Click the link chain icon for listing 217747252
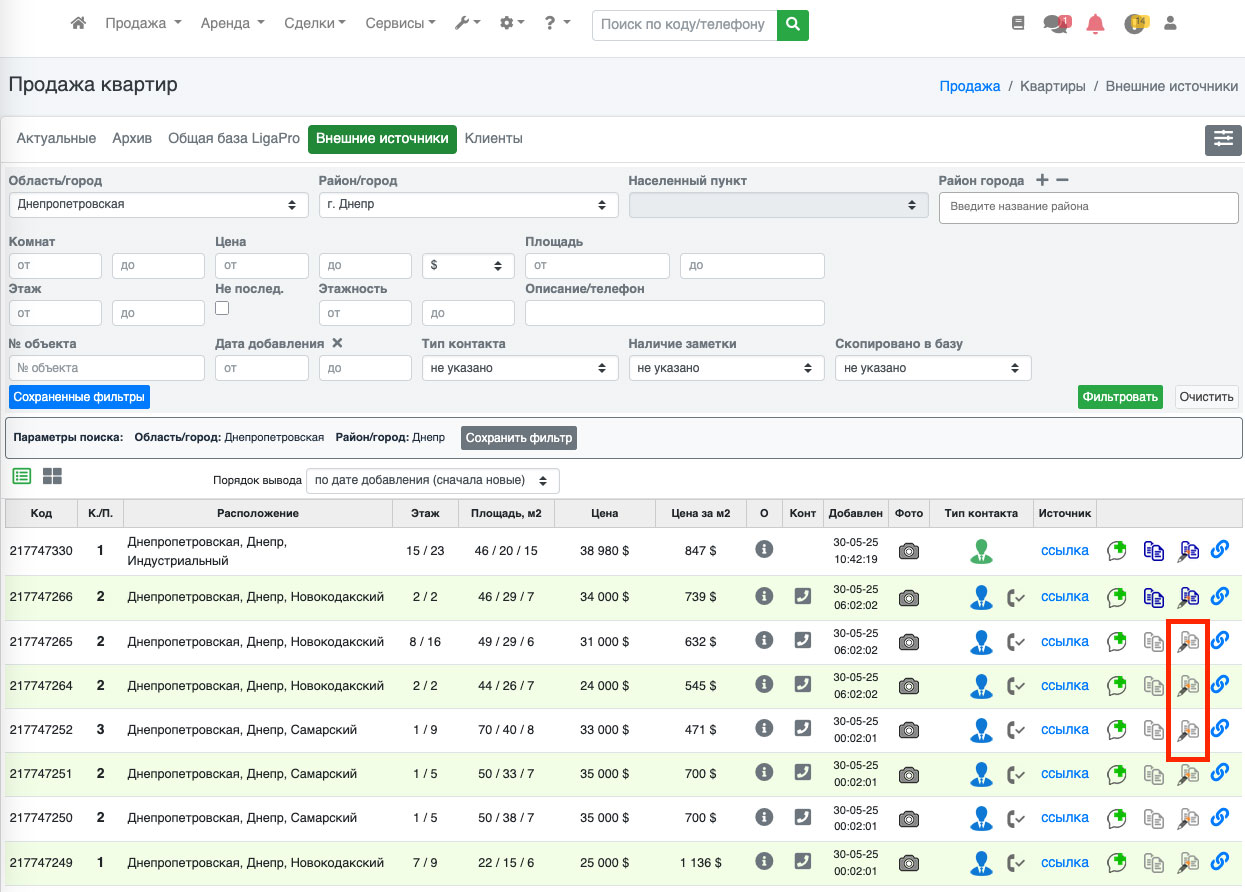Image resolution: width=1245 pixels, height=892 pixels. tap(1219, 729)
